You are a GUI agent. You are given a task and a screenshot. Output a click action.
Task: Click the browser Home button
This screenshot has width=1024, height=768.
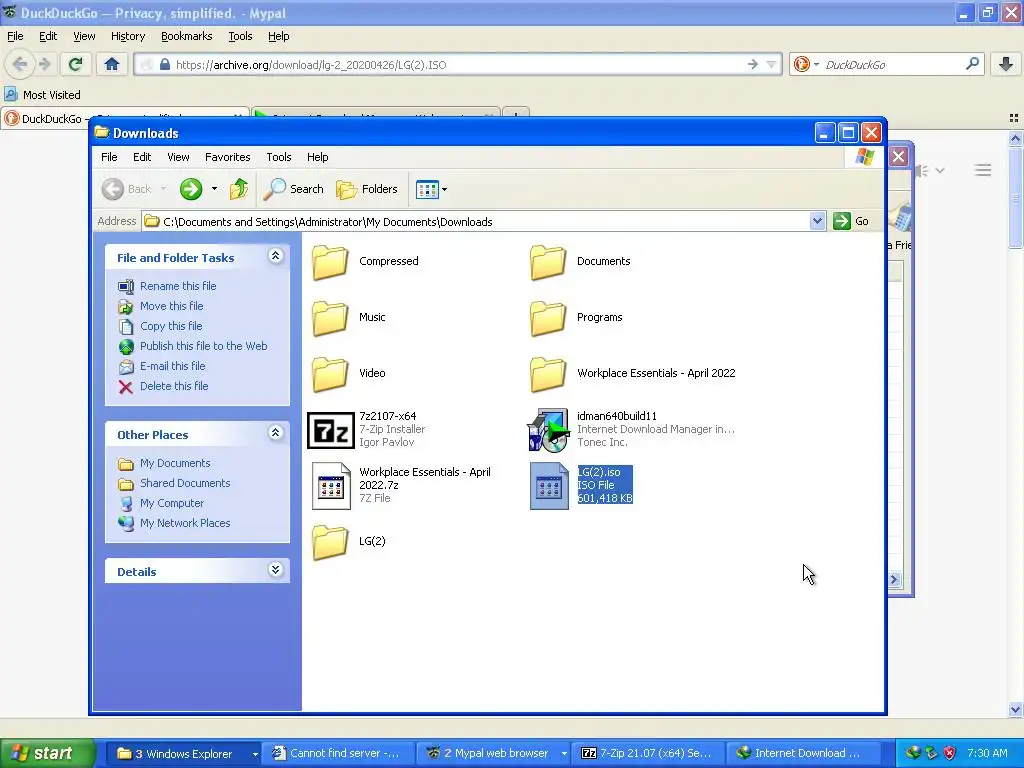tap(112, 64)
